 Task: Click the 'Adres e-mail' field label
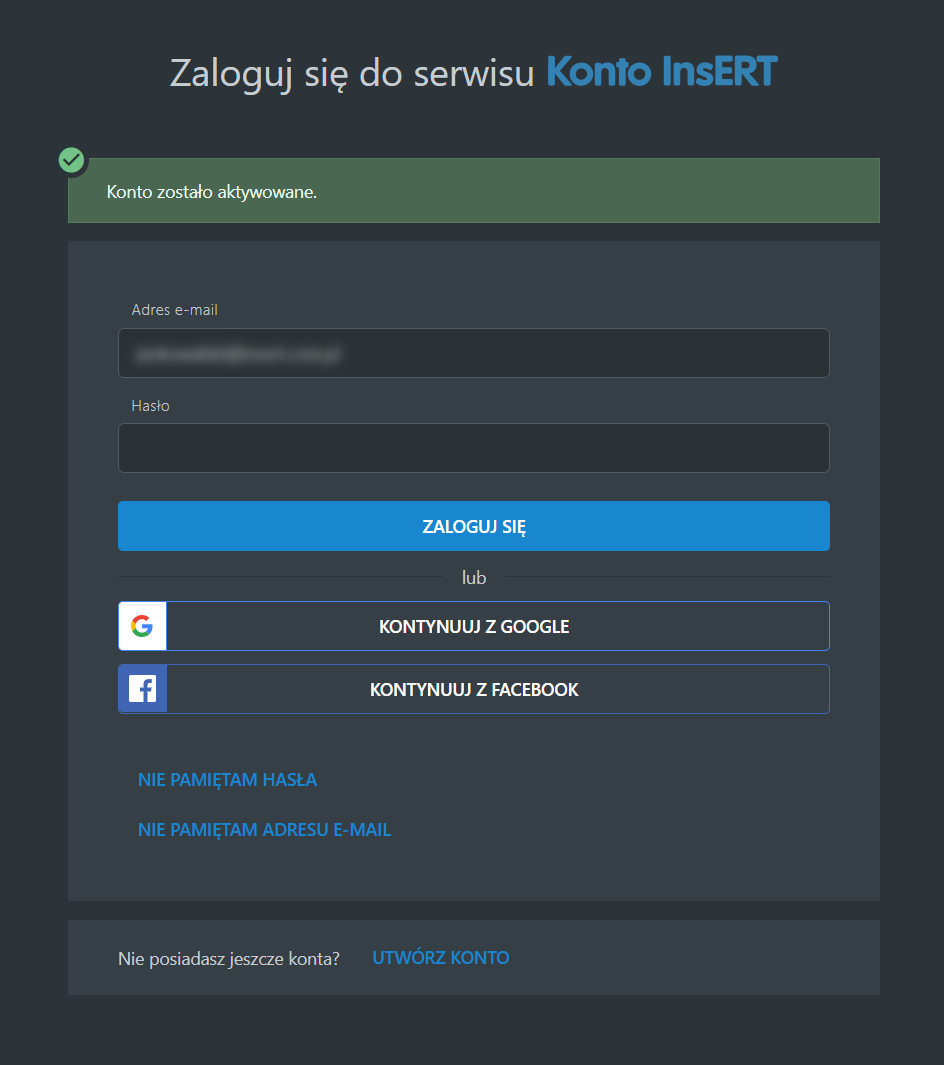[175, 310]
